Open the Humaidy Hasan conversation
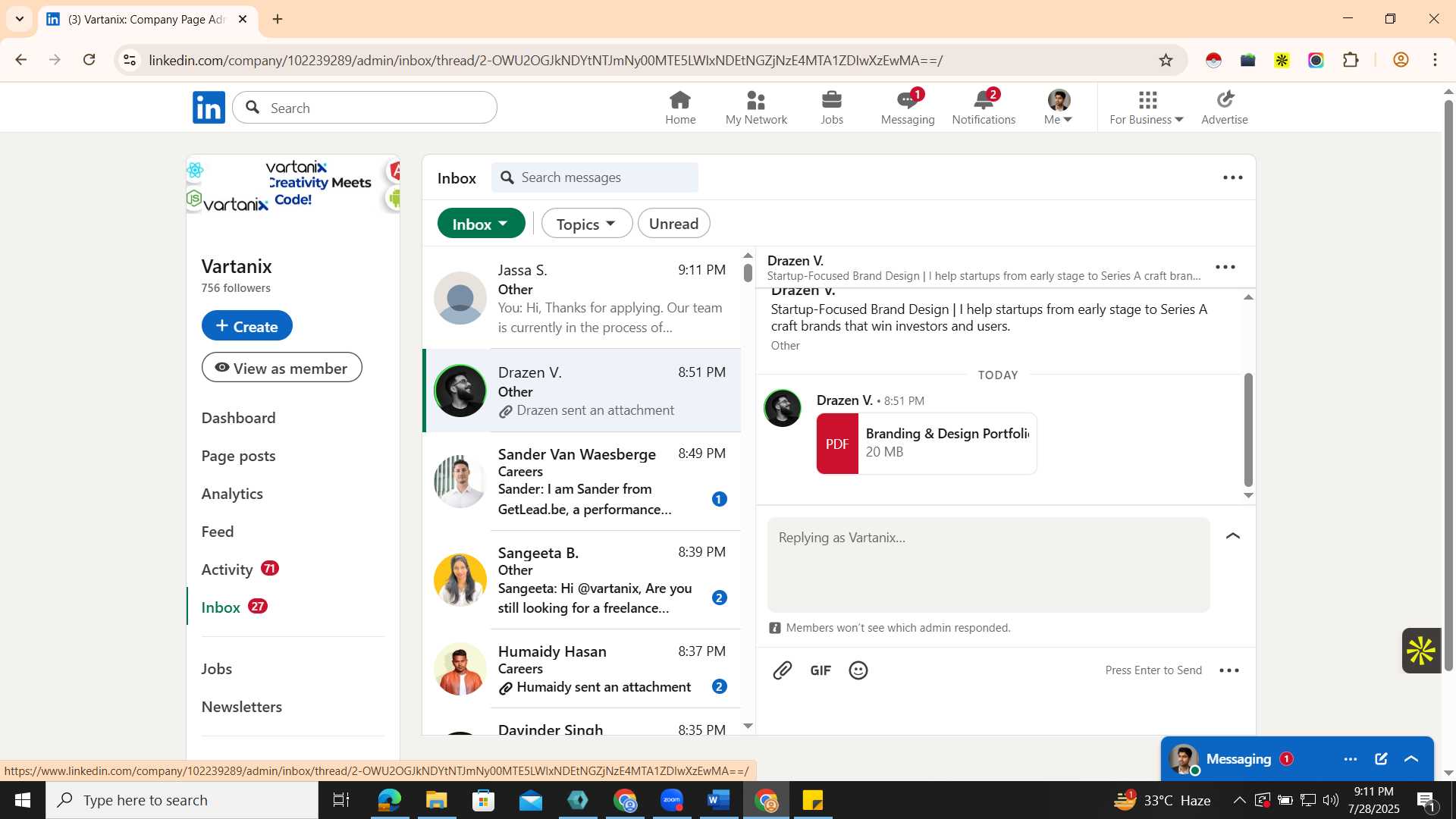This screenshot has height=819, width=1456. tap(582, 669)
